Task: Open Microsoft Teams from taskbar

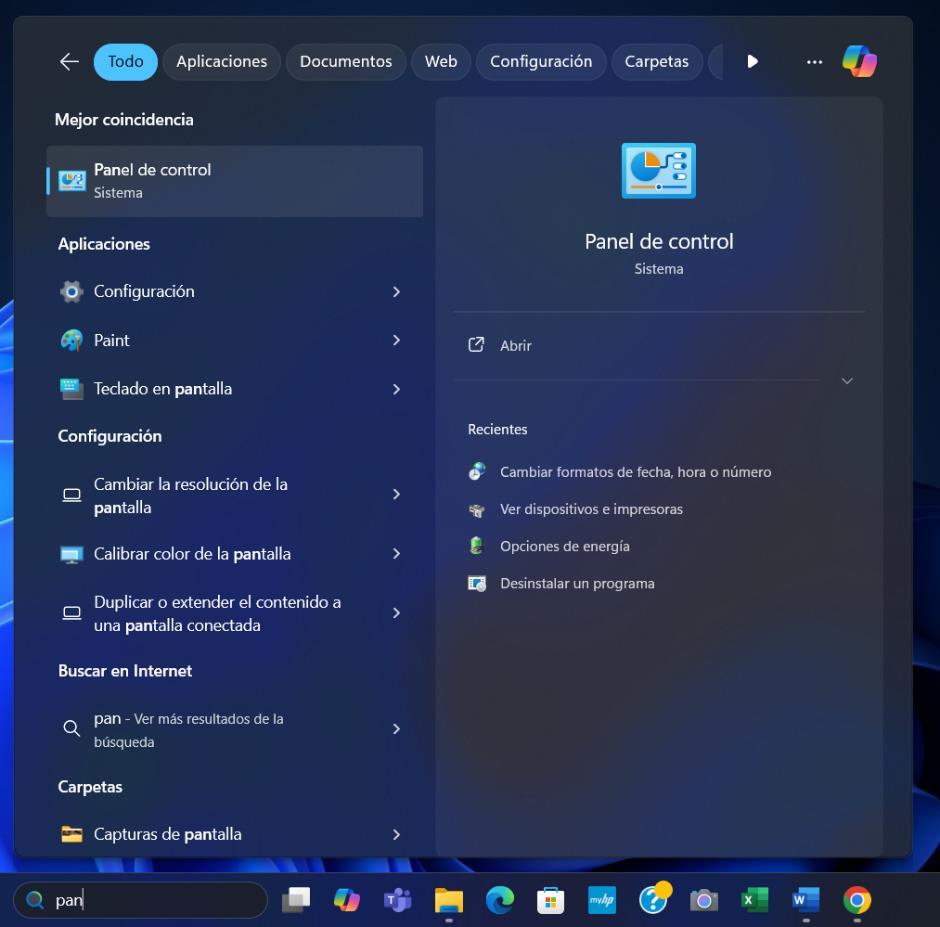Action: pos(397,900)
